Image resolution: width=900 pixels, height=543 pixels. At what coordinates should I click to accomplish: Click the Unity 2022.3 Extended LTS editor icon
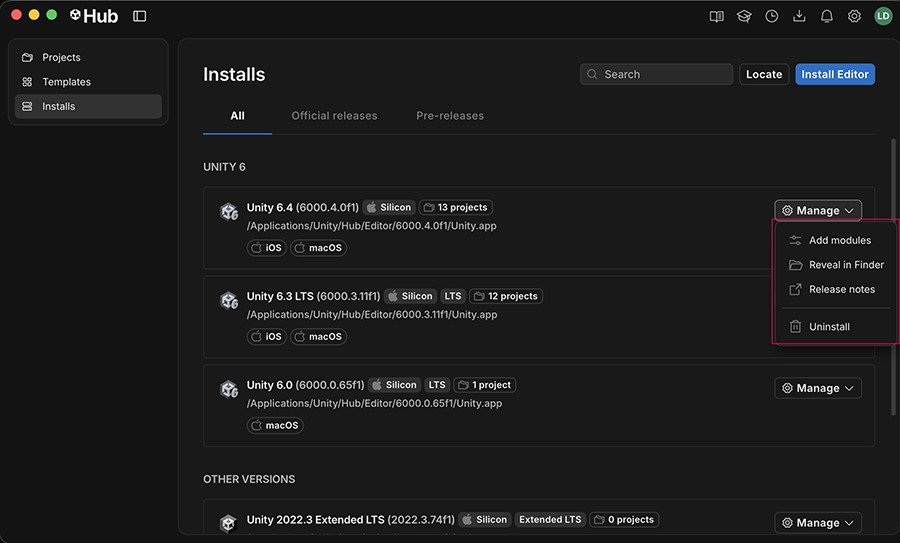pos(228,523)
